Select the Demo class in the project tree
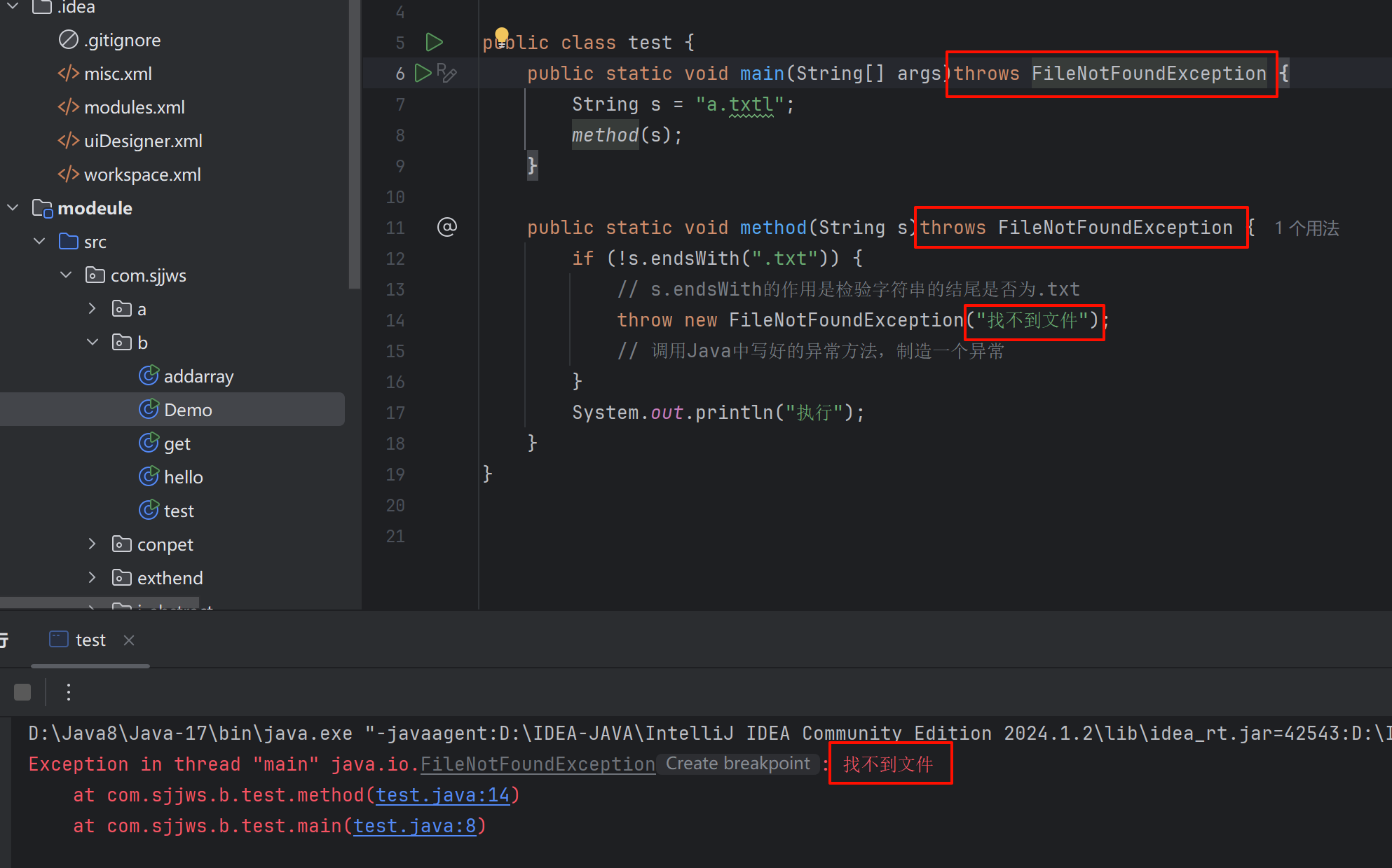Image resolution: width=1392 pixels, height=868 pixels. pyautogui.click(x=187, y=410)
